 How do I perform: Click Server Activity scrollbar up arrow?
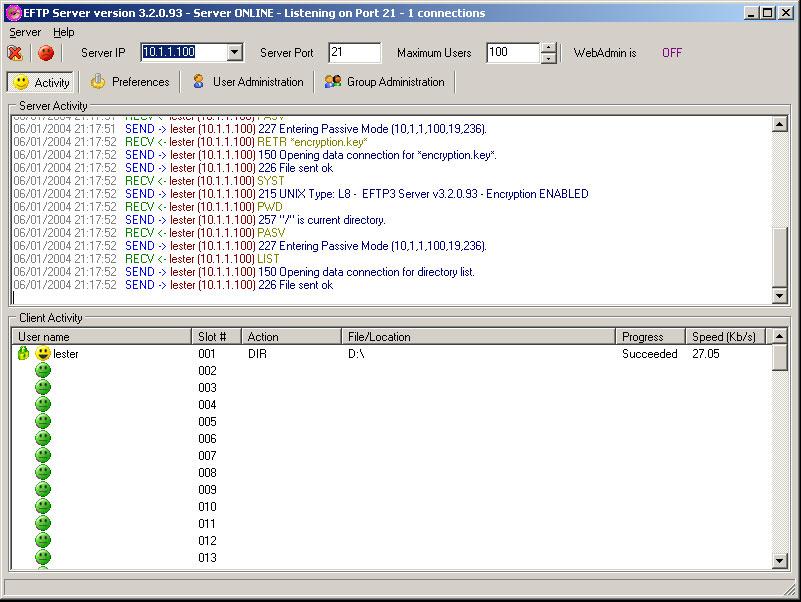tap(780, 124)
